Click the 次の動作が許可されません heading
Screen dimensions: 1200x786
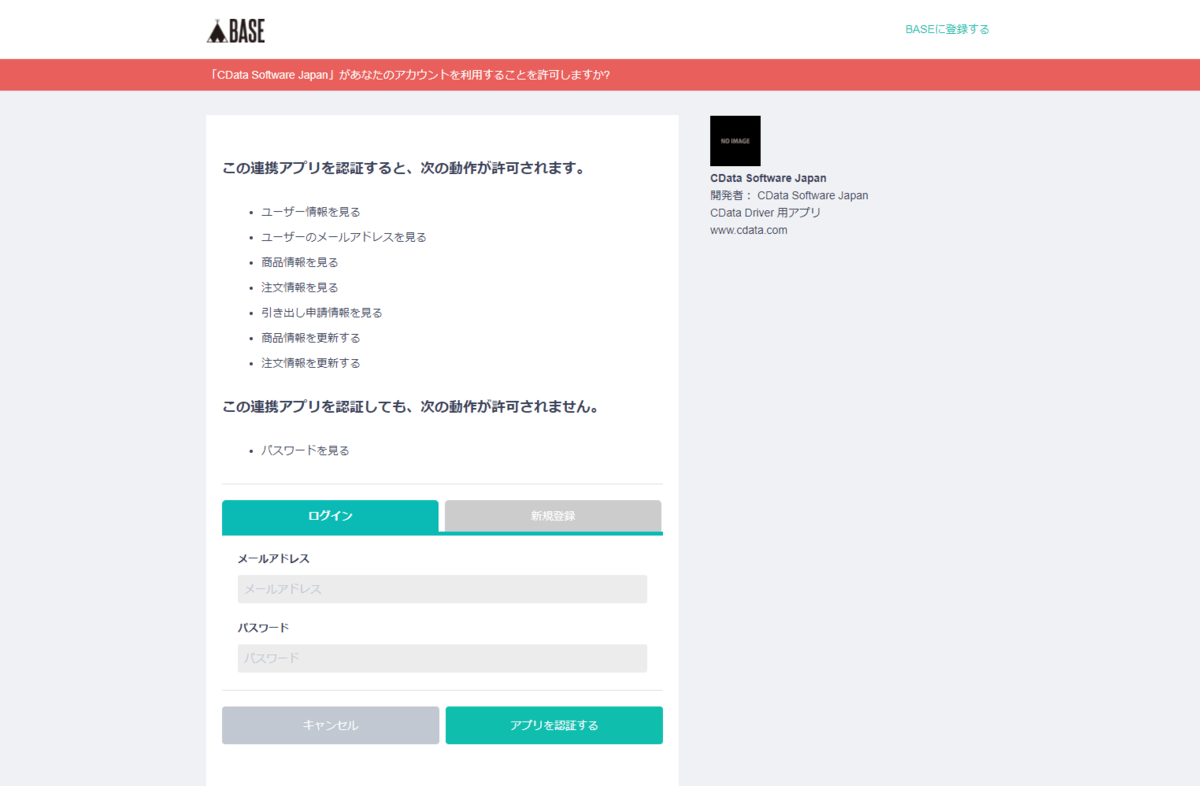click(x=410, y=407)
